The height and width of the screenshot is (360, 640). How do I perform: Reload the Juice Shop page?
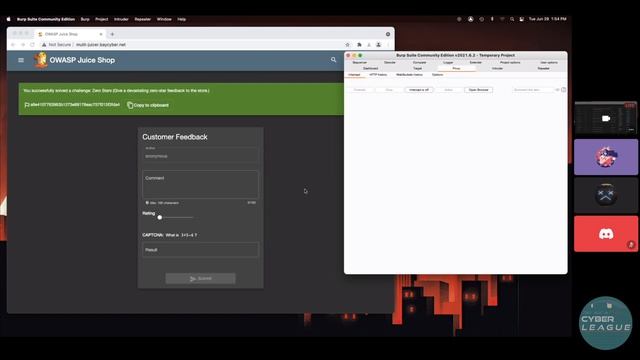(x=32, y=44)
